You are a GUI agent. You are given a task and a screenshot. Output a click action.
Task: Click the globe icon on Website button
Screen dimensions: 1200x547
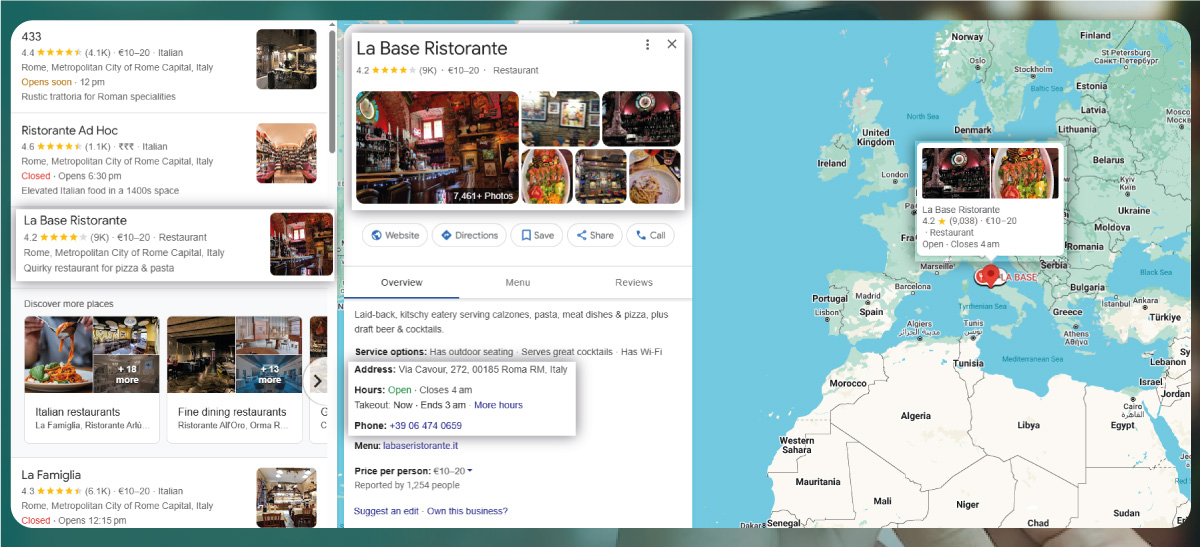pos(377,236)
